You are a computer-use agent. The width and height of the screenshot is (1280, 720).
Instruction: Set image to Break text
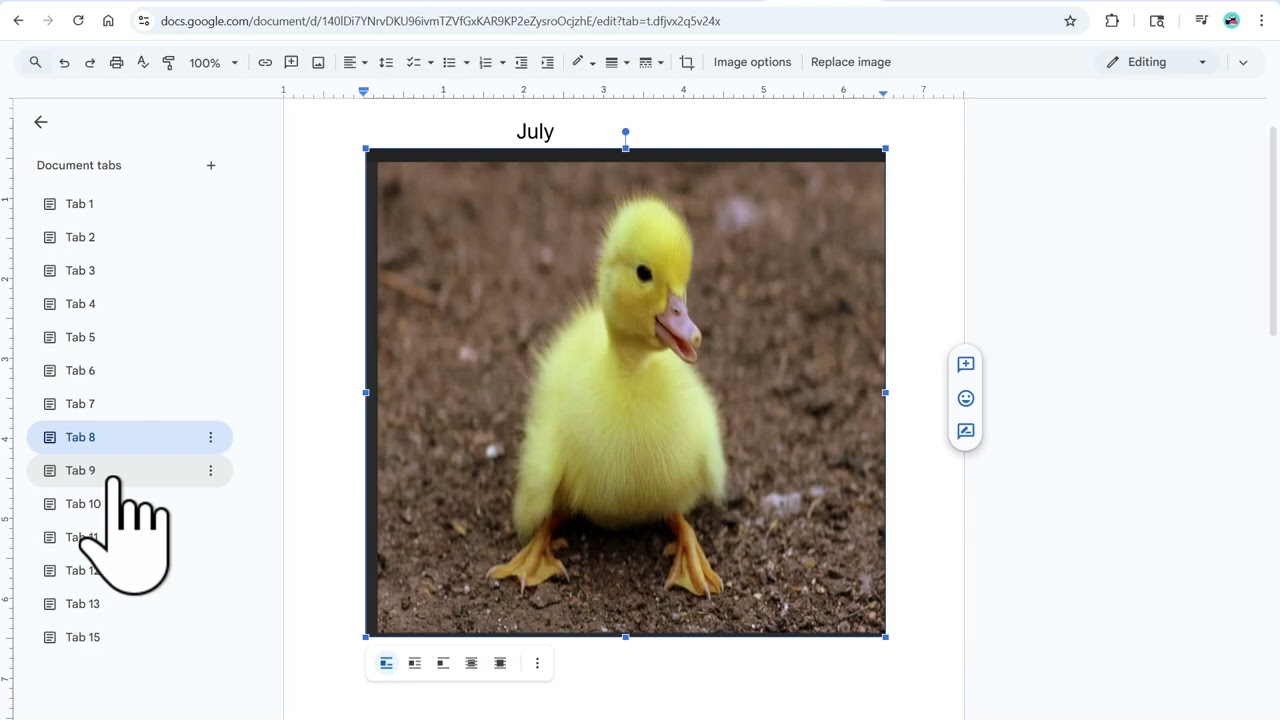pos(443,663)
